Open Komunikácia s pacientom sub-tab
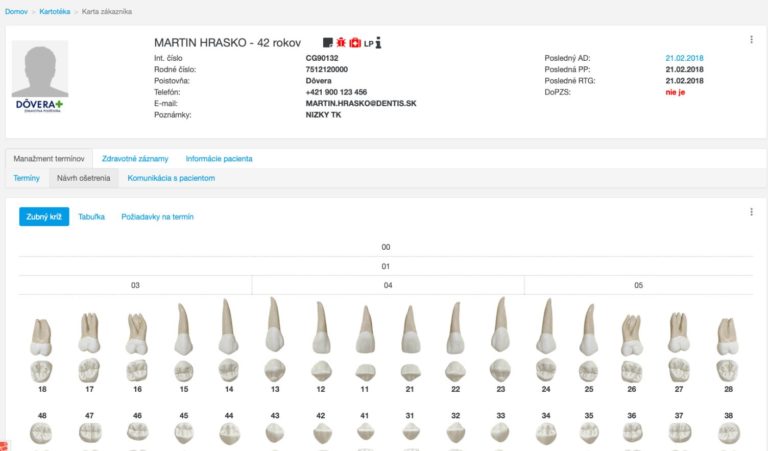This screenshot has width=768, height=451. 171,178
